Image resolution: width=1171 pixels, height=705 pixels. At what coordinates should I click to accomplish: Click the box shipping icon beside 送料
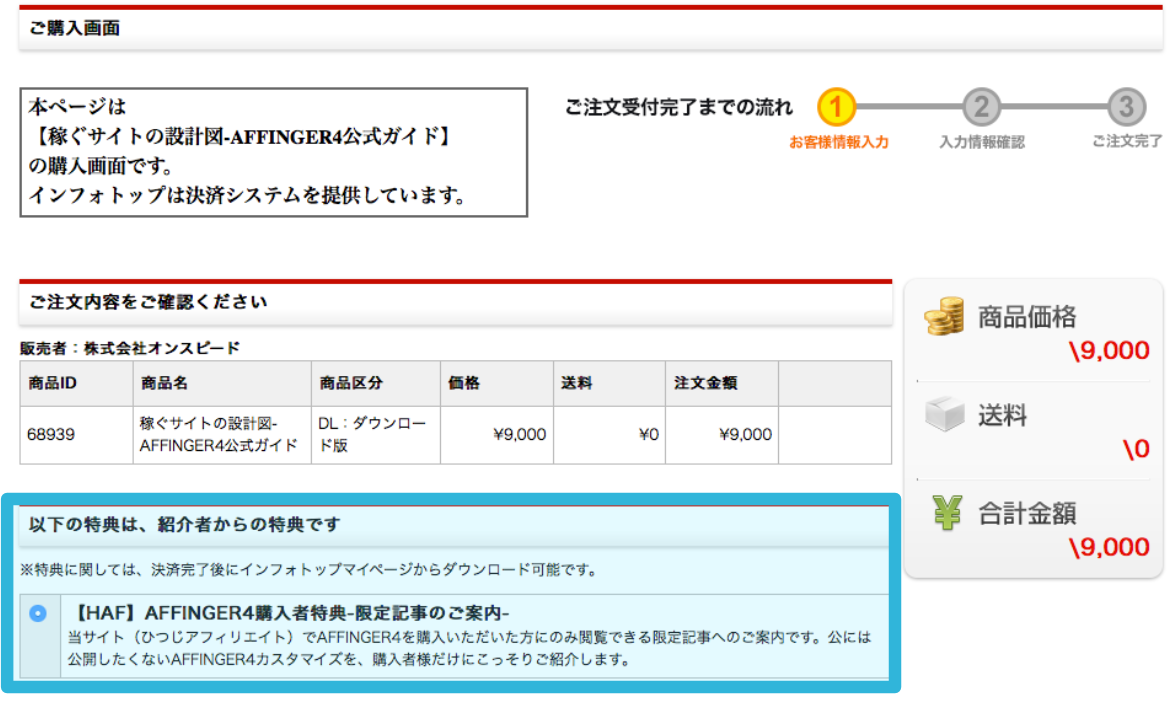(x=945, y=413)
